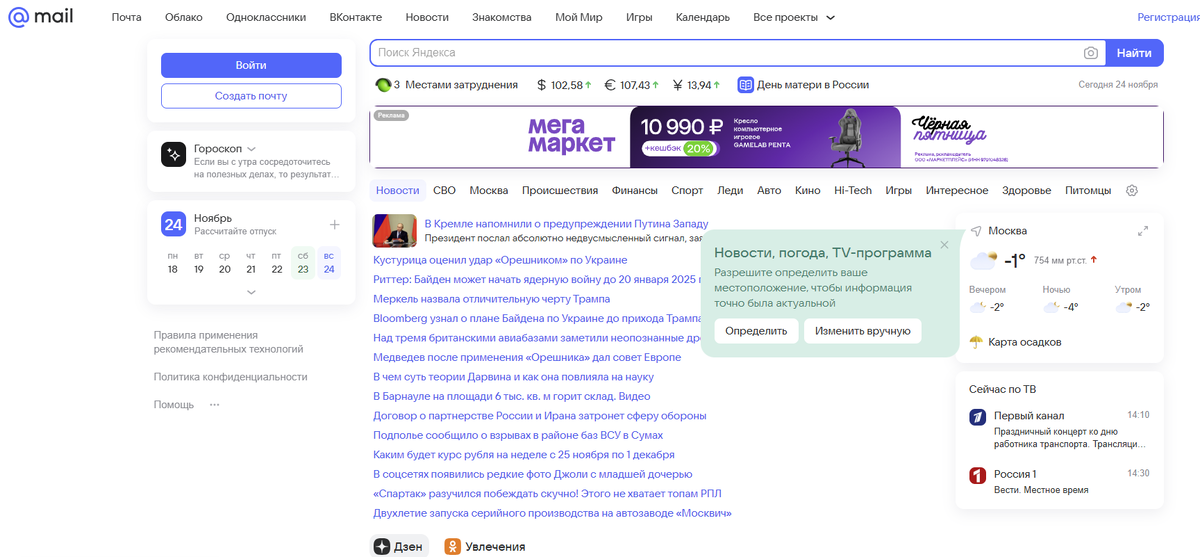Add calendar event with plus icon
Image resolution: width=1200 pixels, height=557 pixels.
click(x=334, y=224)
